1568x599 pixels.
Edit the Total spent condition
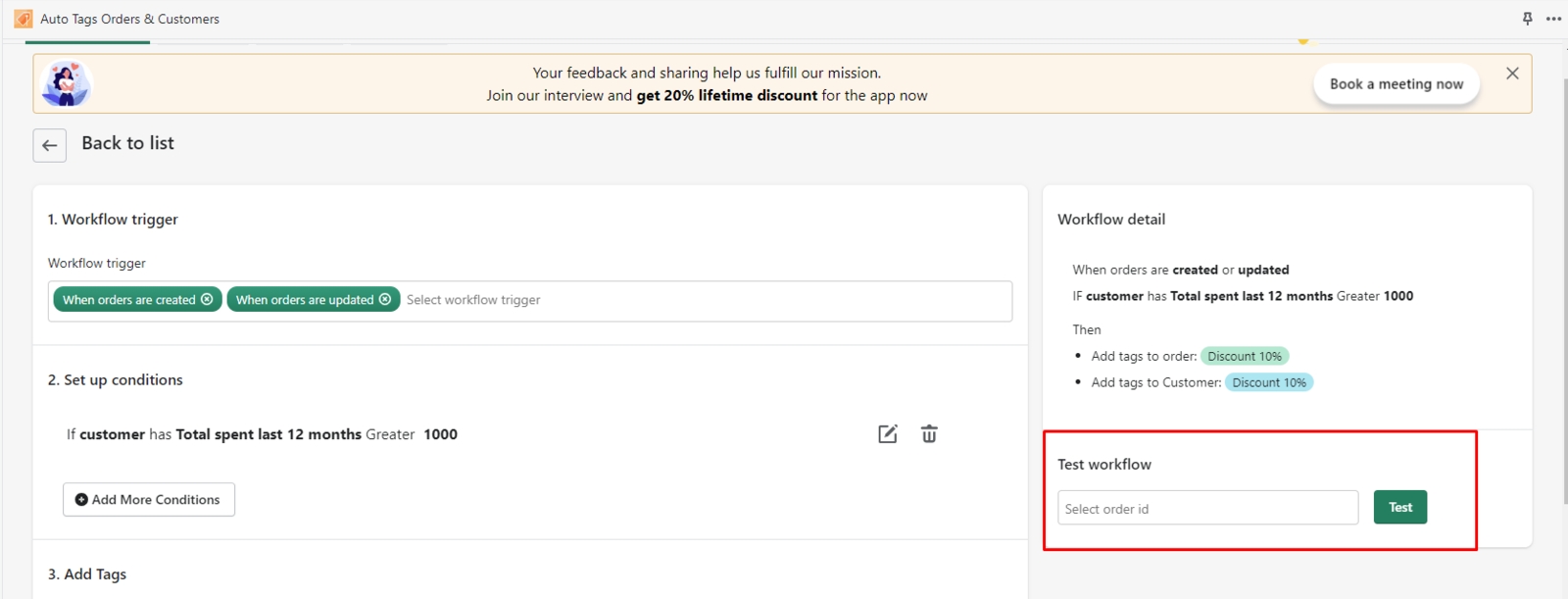click(887, 434)
